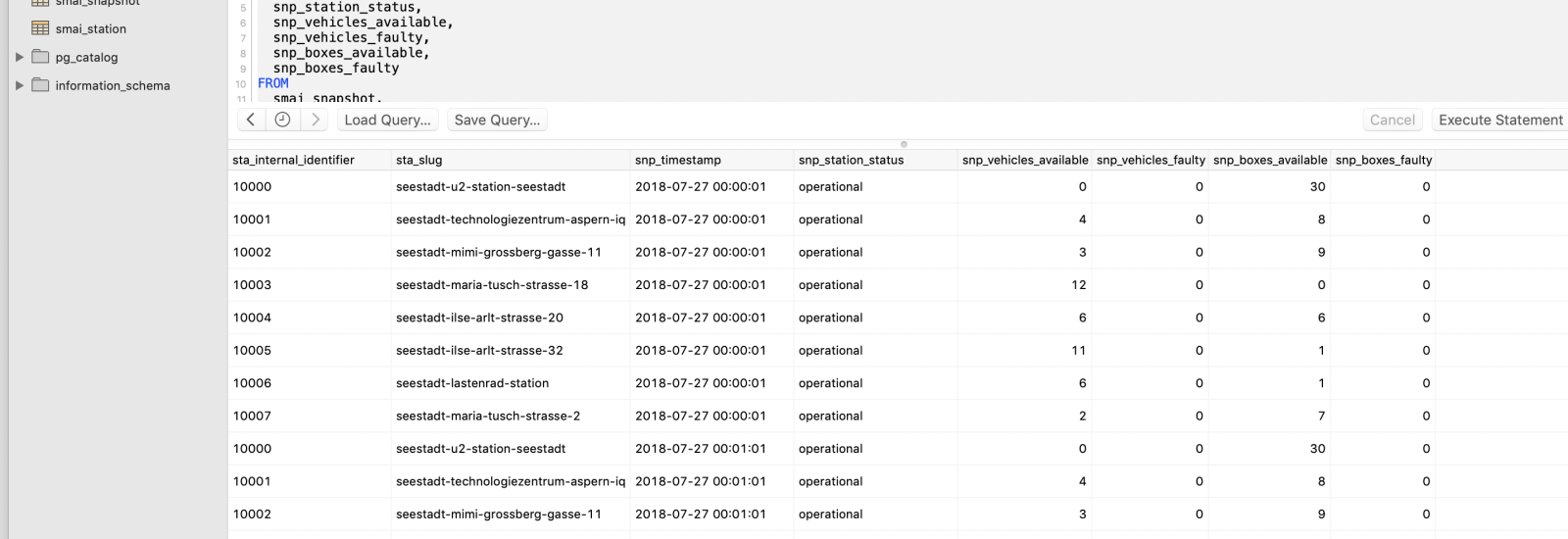This screenshot has width=1568, height=539.
Task: Select timestamp cell for row 10007
Action: (x=701, y=416)
